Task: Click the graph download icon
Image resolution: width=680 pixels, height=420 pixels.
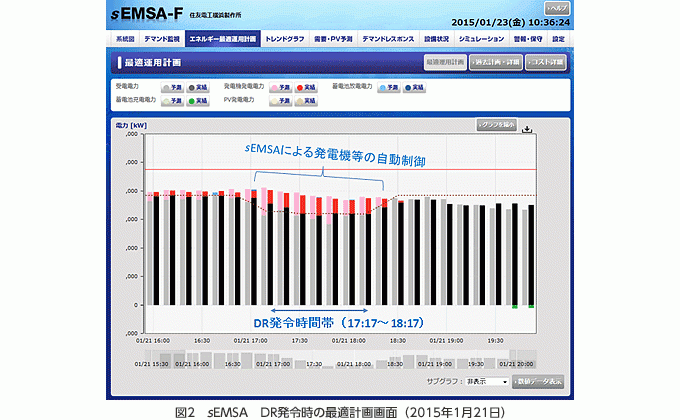Action: (x=527, y=129)
